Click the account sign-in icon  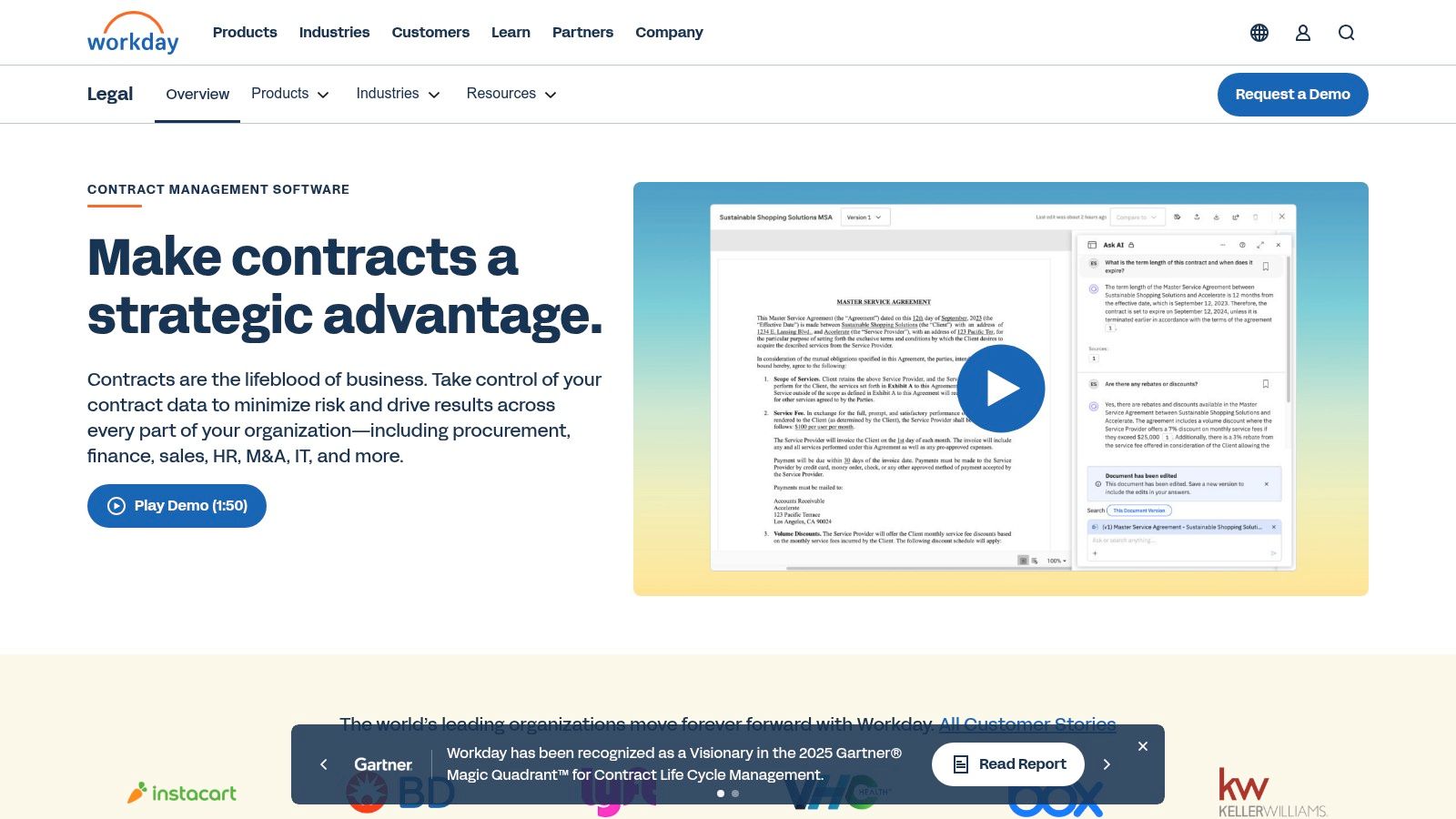(x=1303, y=32)
